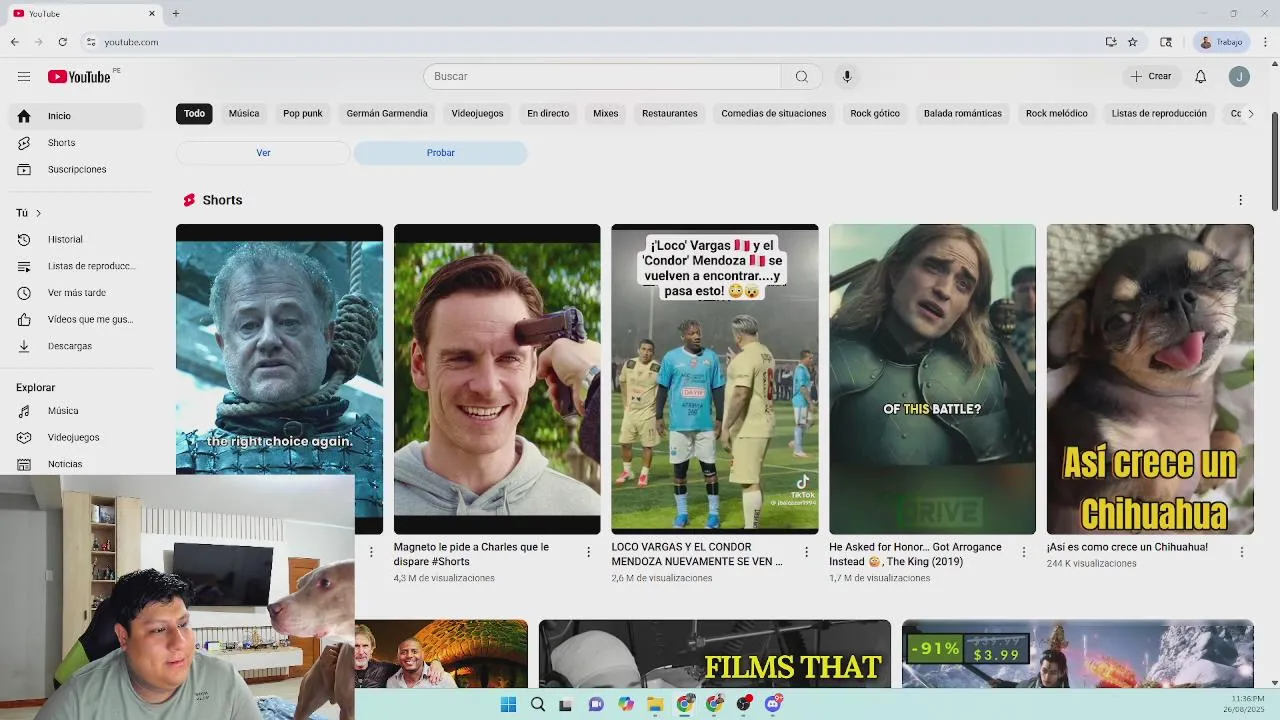Click the magnifier search button
The image size is (1280, 720).
801,76
